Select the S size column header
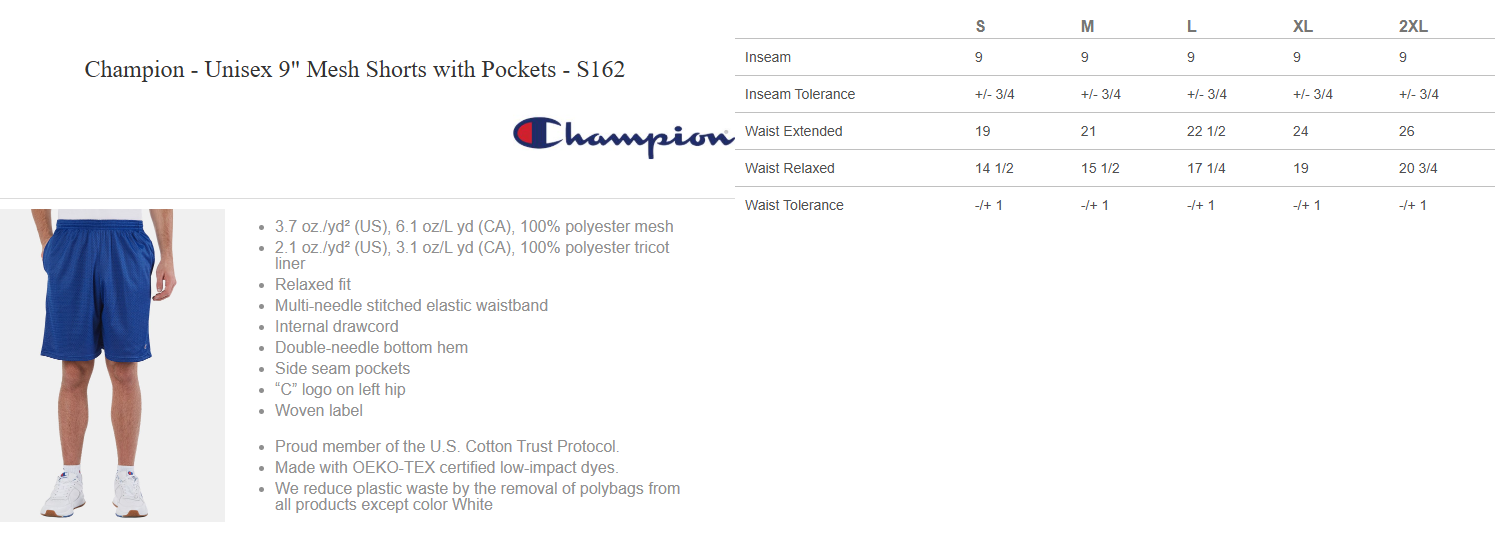The image size is (1496, 540). 980,27
